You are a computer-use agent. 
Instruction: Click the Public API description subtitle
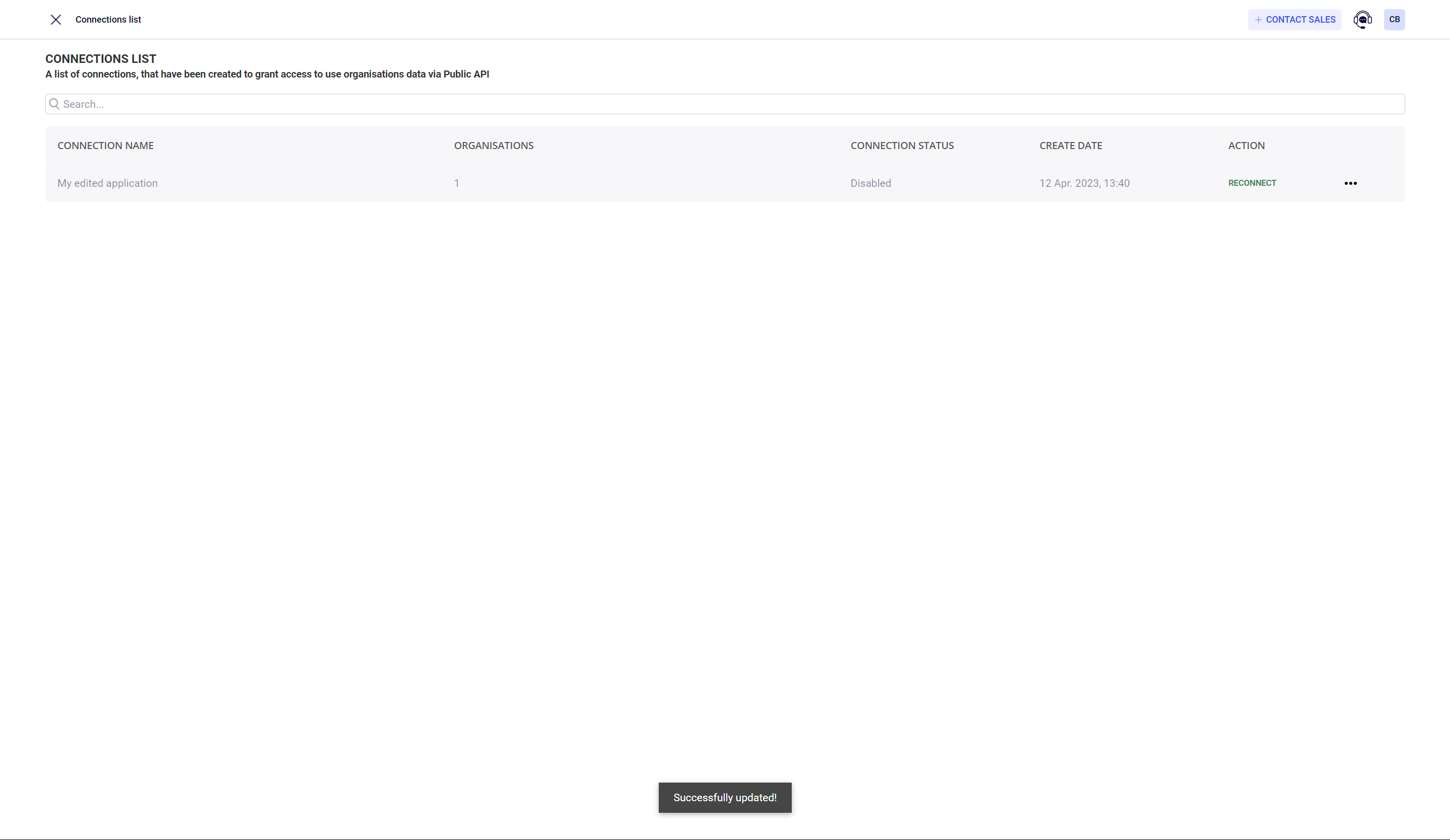pos(267,74)
